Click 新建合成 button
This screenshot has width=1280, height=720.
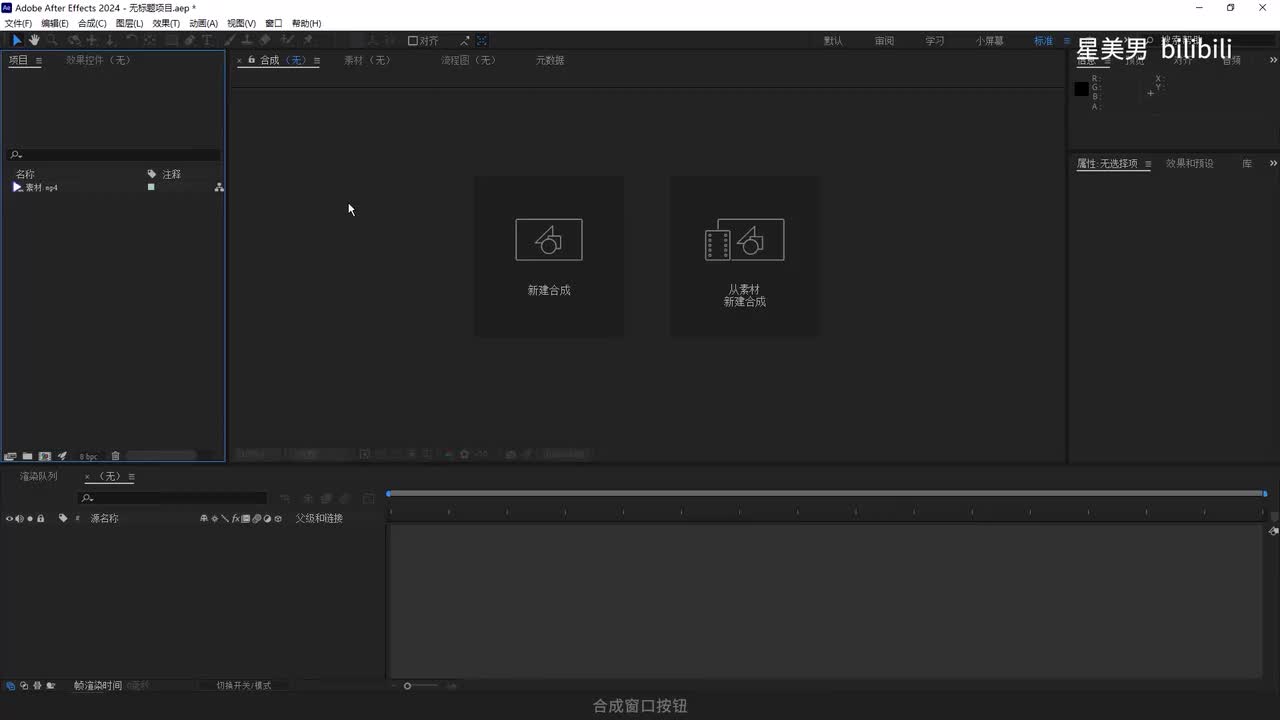click(x=549, y=257)
